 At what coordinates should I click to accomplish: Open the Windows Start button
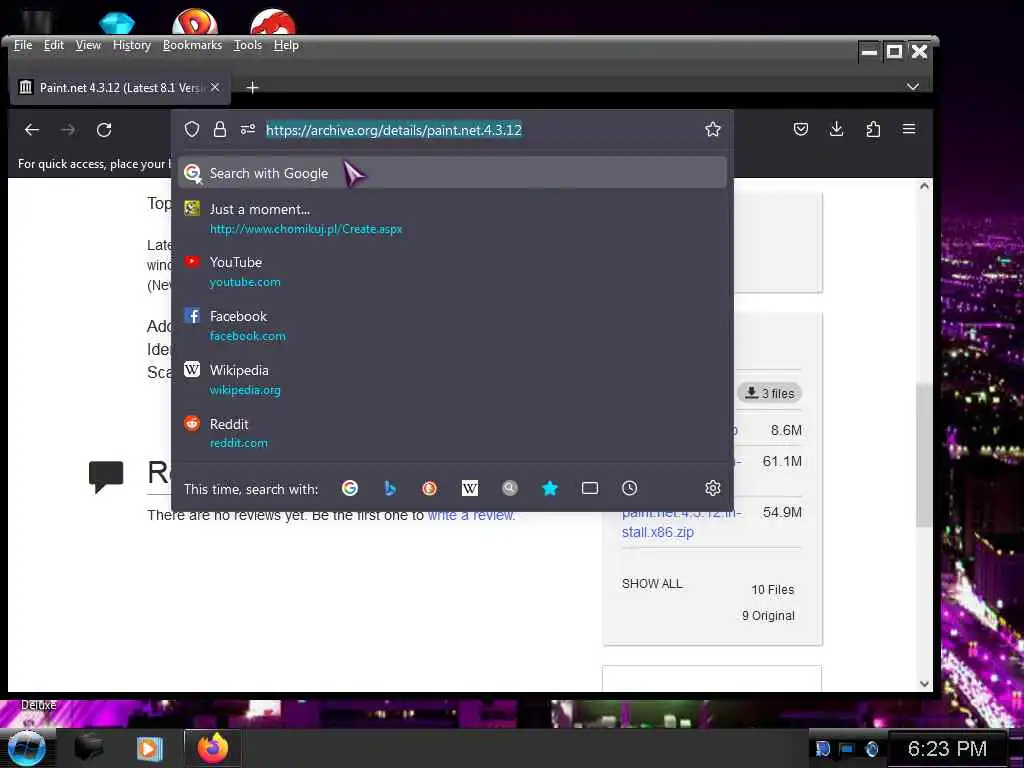26,749
